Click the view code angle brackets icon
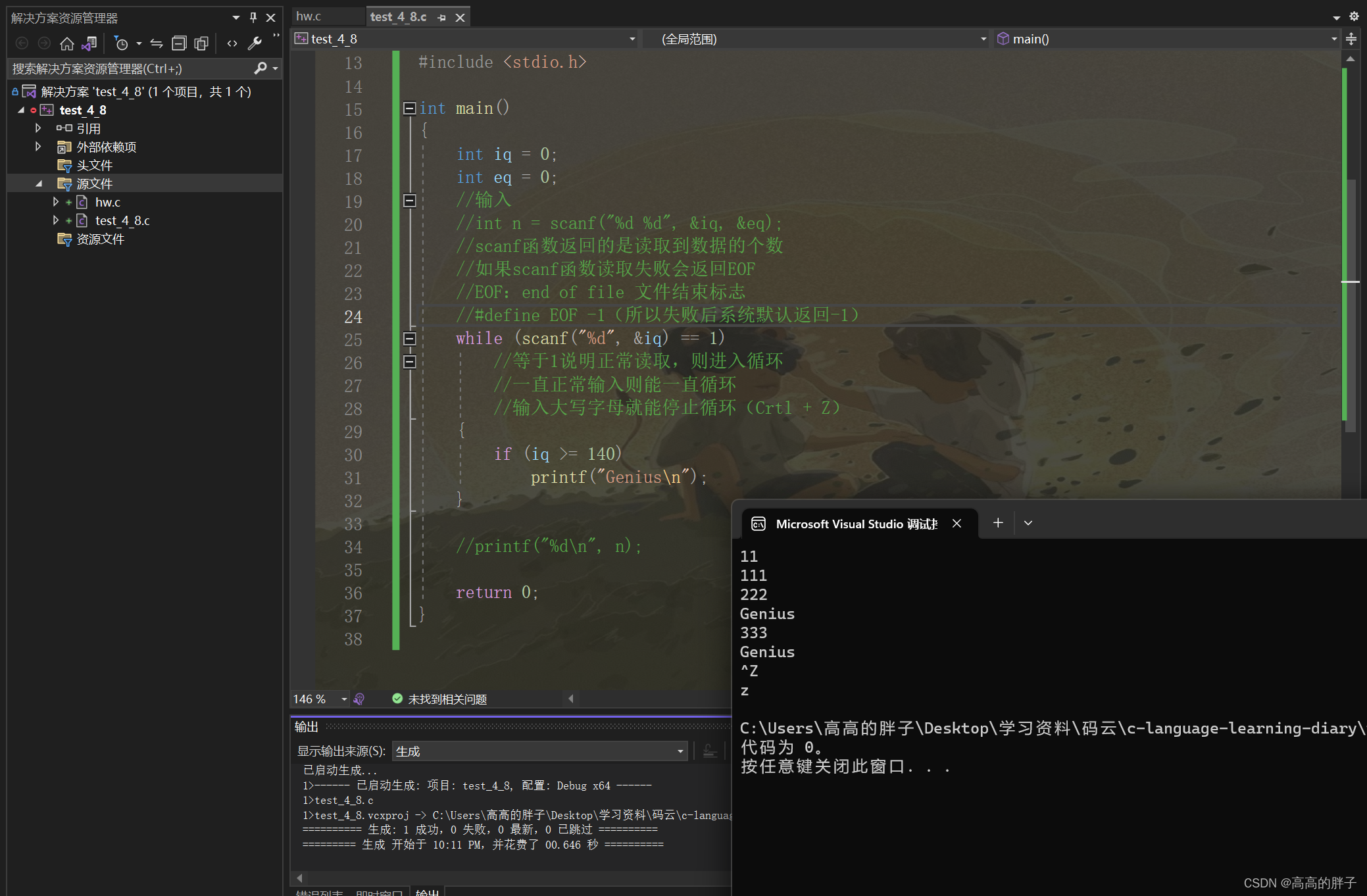Screen dimensions: 1367x896 click(232, 44)
